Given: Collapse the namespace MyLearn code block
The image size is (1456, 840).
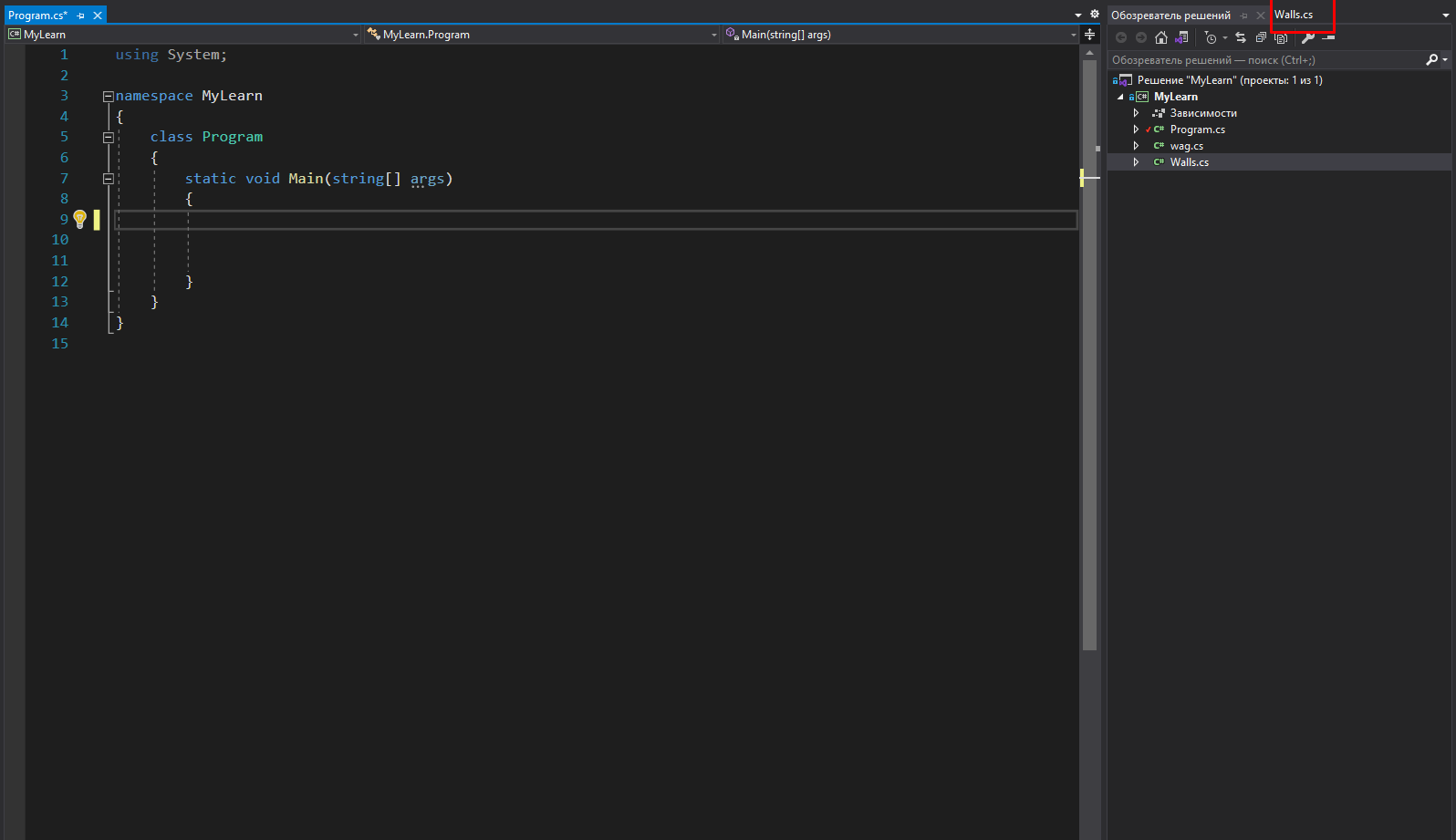Looking at the screenshot, I should pos(108,96).
